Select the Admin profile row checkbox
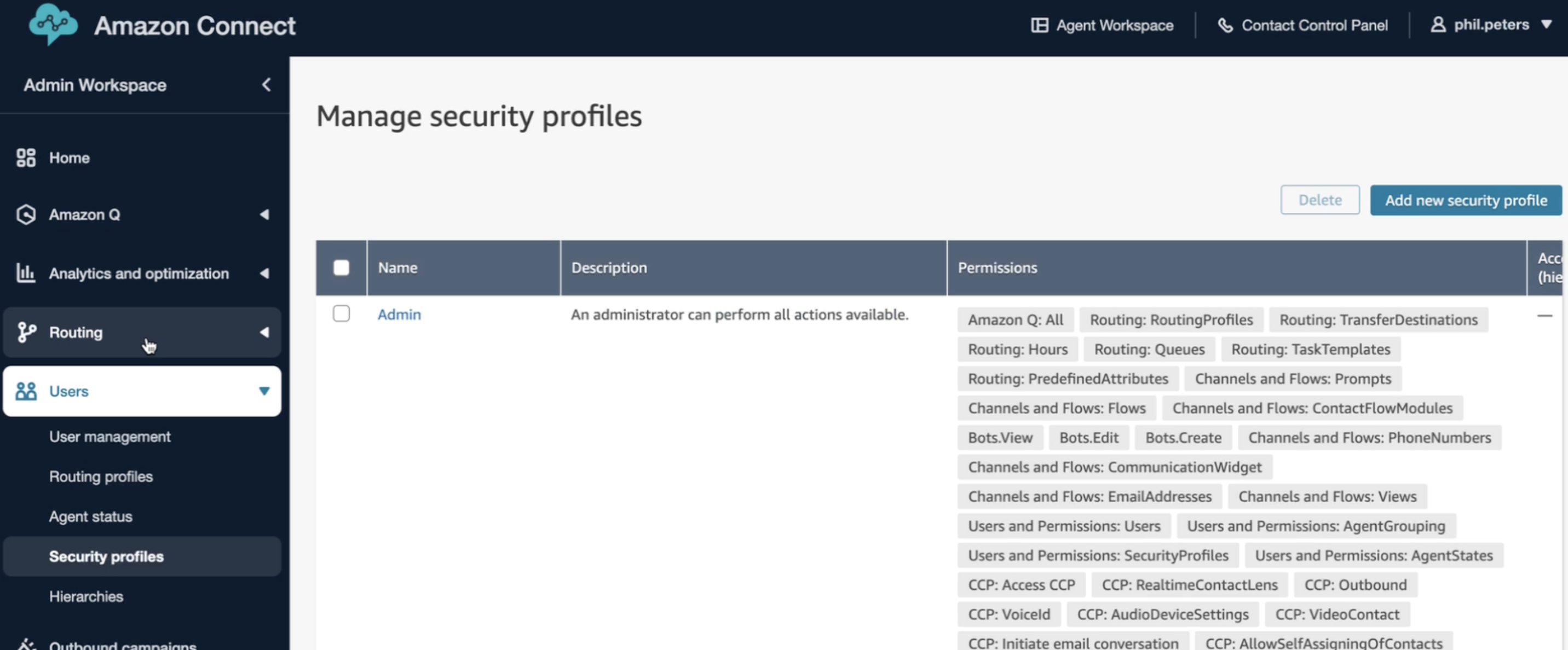Viewport: 1568px width, 650px height. click(x=342, y=314)
